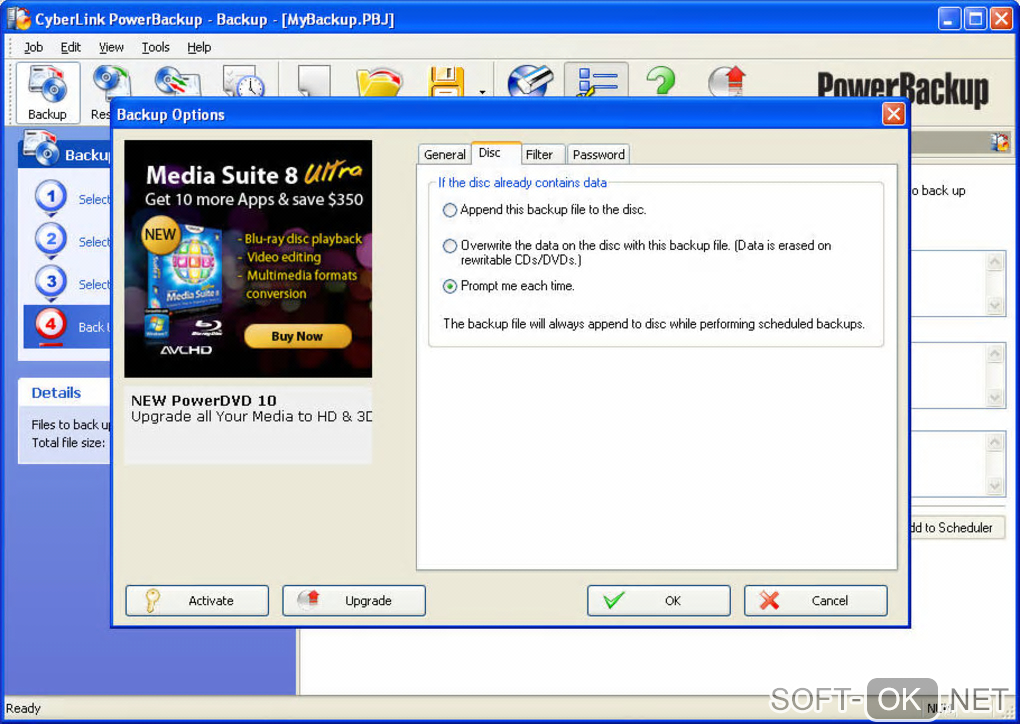The width and height of the screenshot is (1020, 724).
Task: Open the Tools menu
Action: click(x=155, y=47)
